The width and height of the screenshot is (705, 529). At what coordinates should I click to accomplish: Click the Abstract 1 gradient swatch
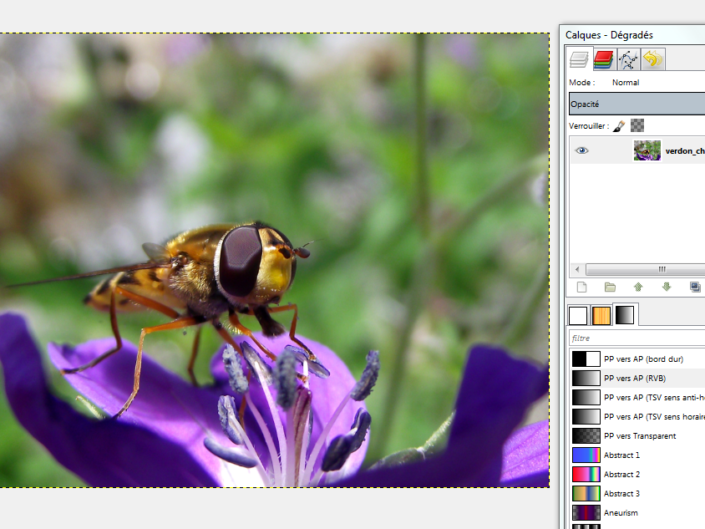586,455
